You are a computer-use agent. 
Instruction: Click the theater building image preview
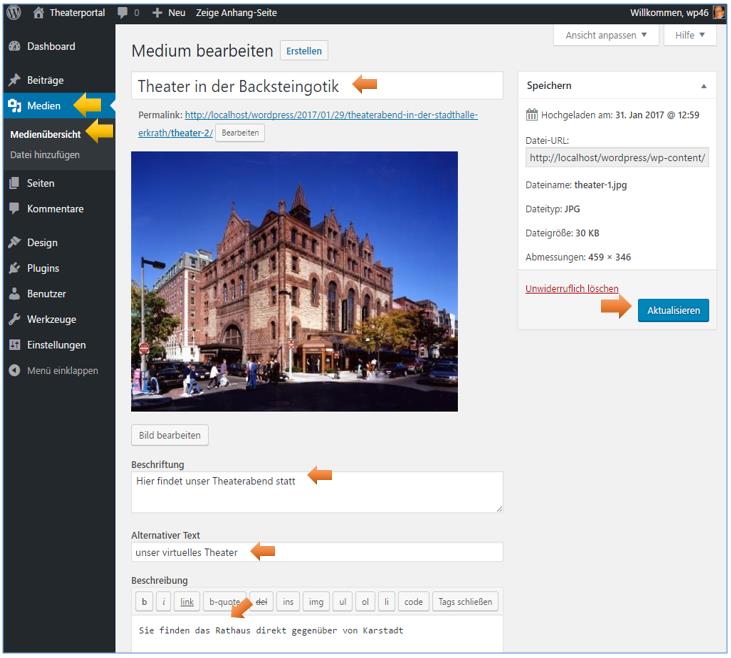coord(294,281)
